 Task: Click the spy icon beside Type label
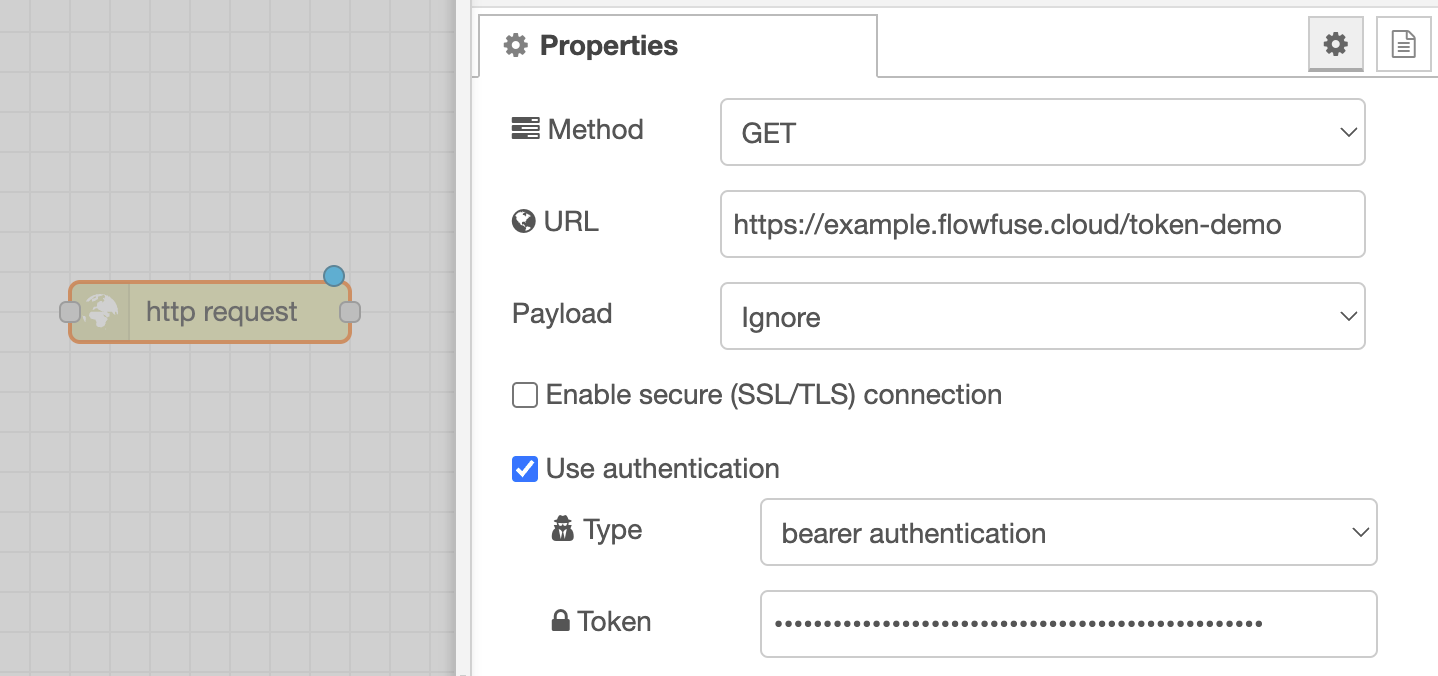click(563, 529)
